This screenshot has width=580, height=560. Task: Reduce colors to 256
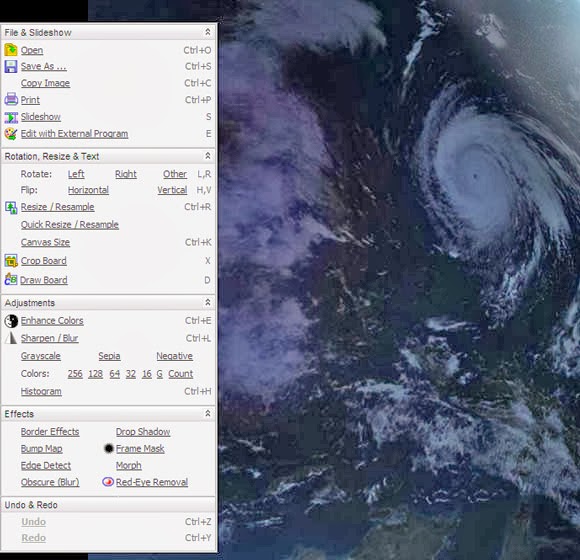tap(75, 374)
